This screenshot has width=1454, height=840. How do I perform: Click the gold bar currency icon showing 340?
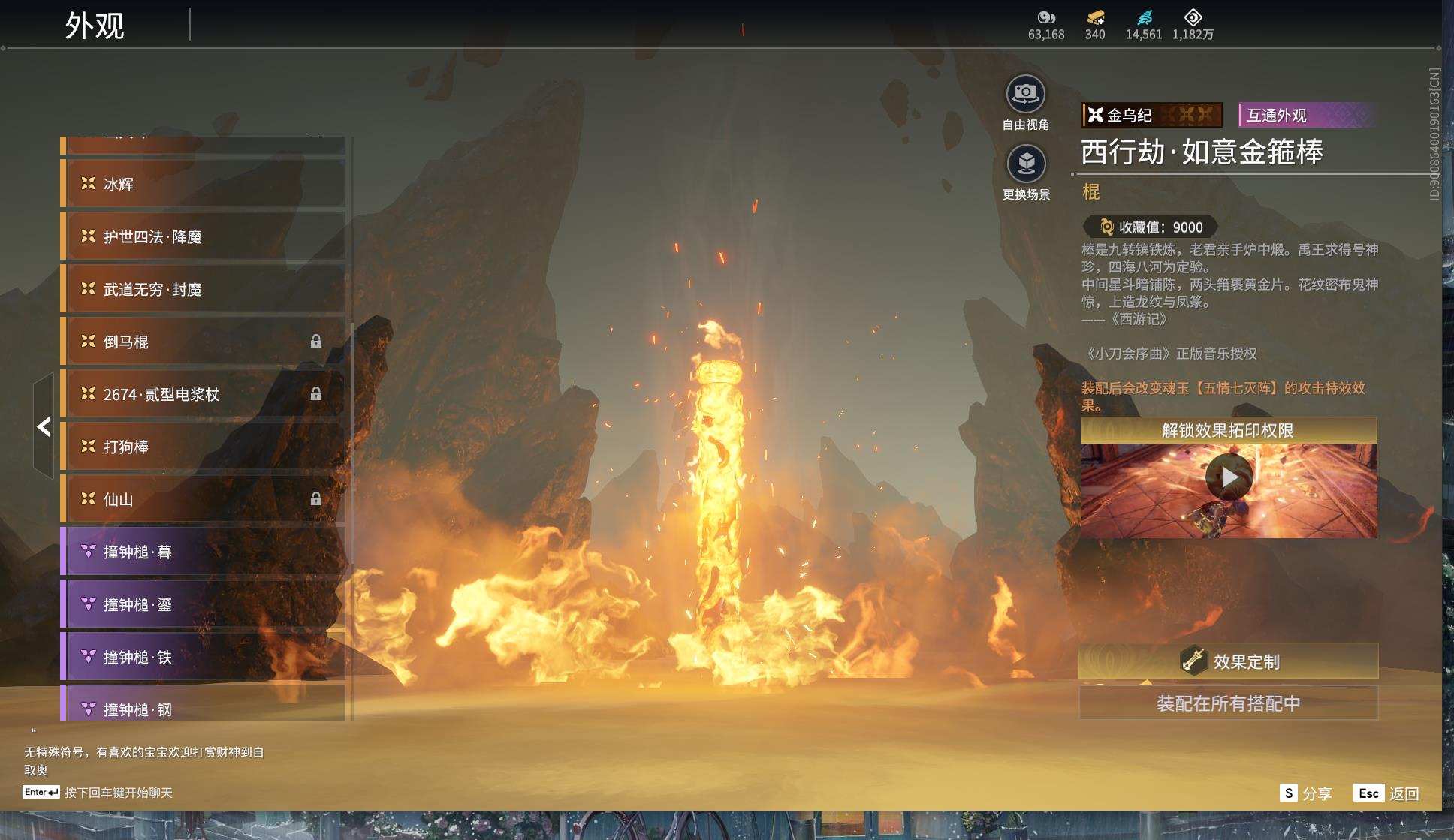1096,17
